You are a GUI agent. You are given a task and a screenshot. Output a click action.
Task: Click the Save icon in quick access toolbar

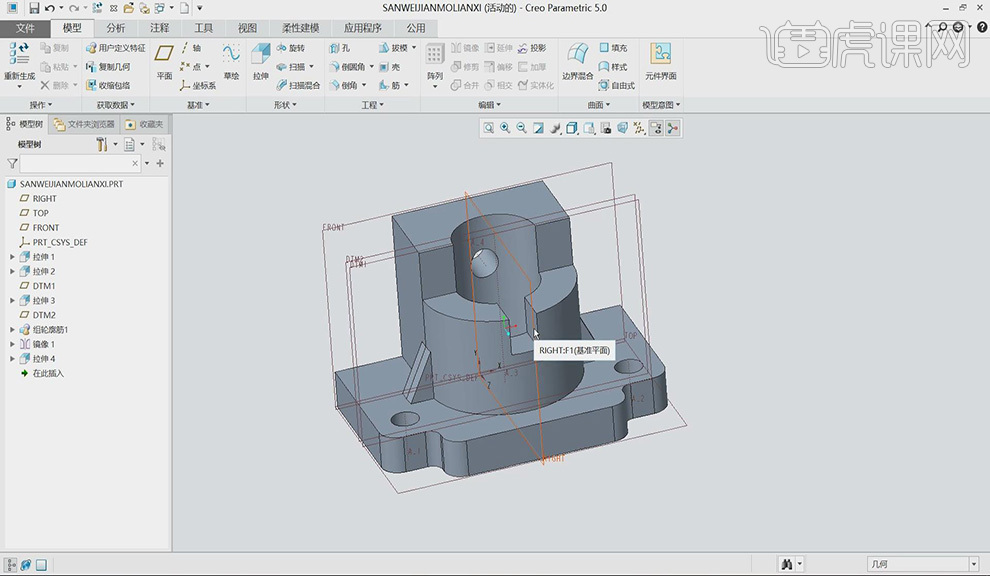click(33, 8)
